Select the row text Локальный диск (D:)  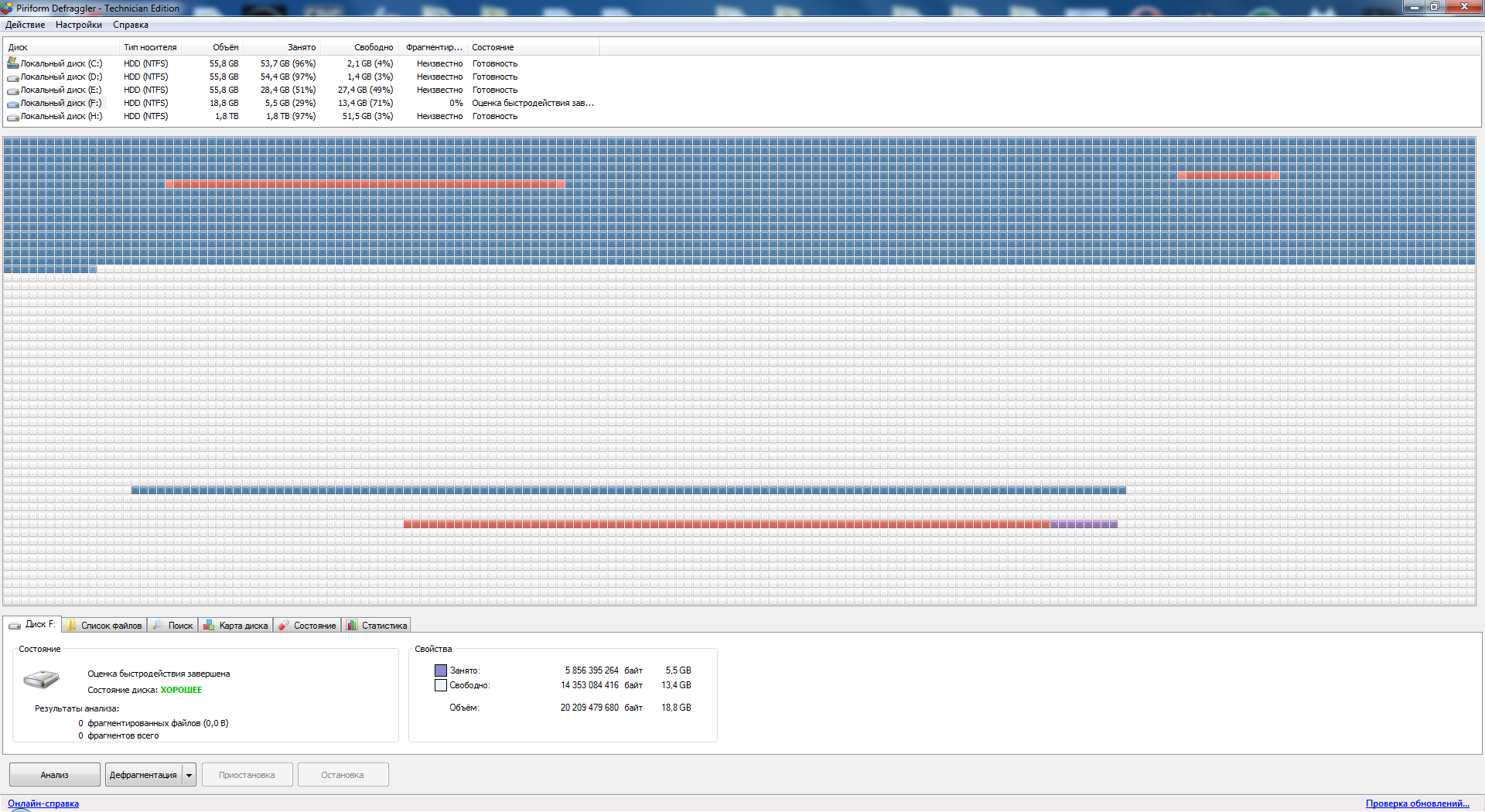point(61,77)
